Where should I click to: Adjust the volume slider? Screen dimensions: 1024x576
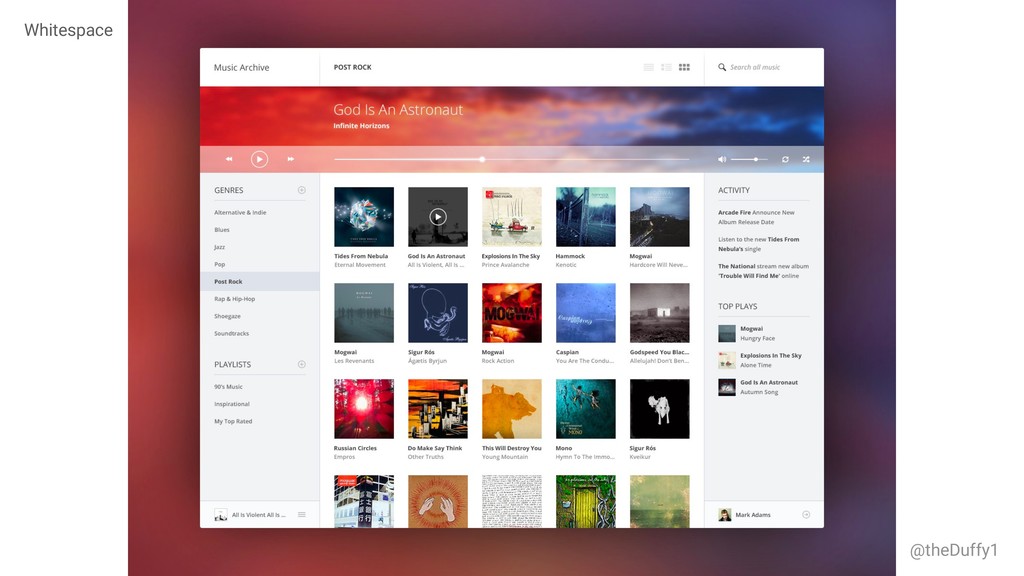coord(749,159)
